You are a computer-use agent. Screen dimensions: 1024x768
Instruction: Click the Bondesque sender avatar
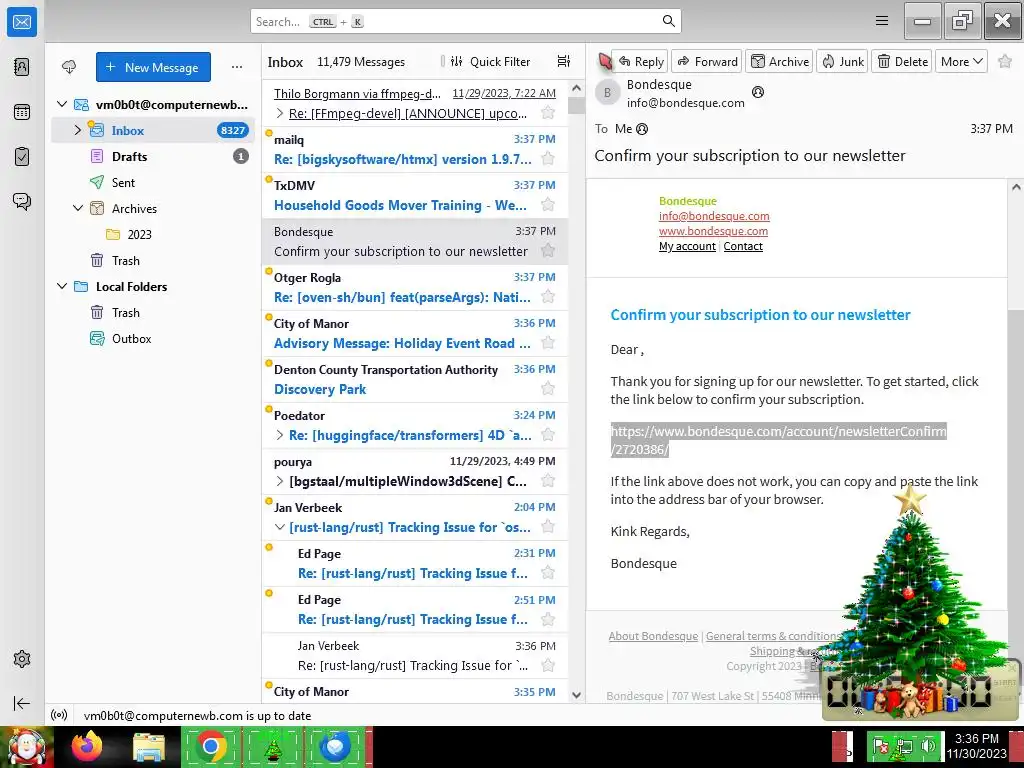(x=607, y=93)
